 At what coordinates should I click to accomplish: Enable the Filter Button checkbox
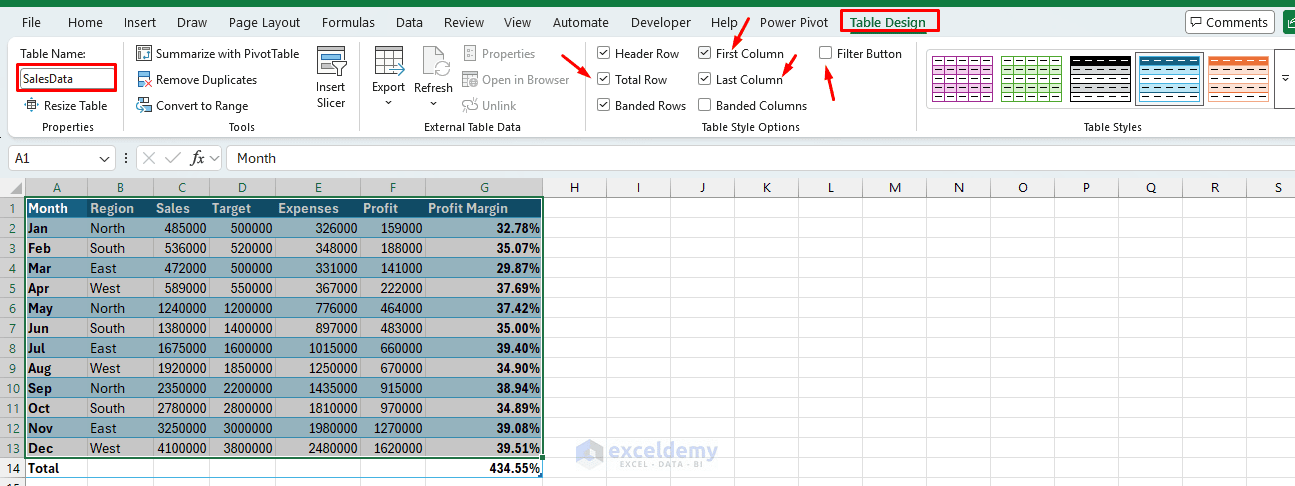click(826, 54)
